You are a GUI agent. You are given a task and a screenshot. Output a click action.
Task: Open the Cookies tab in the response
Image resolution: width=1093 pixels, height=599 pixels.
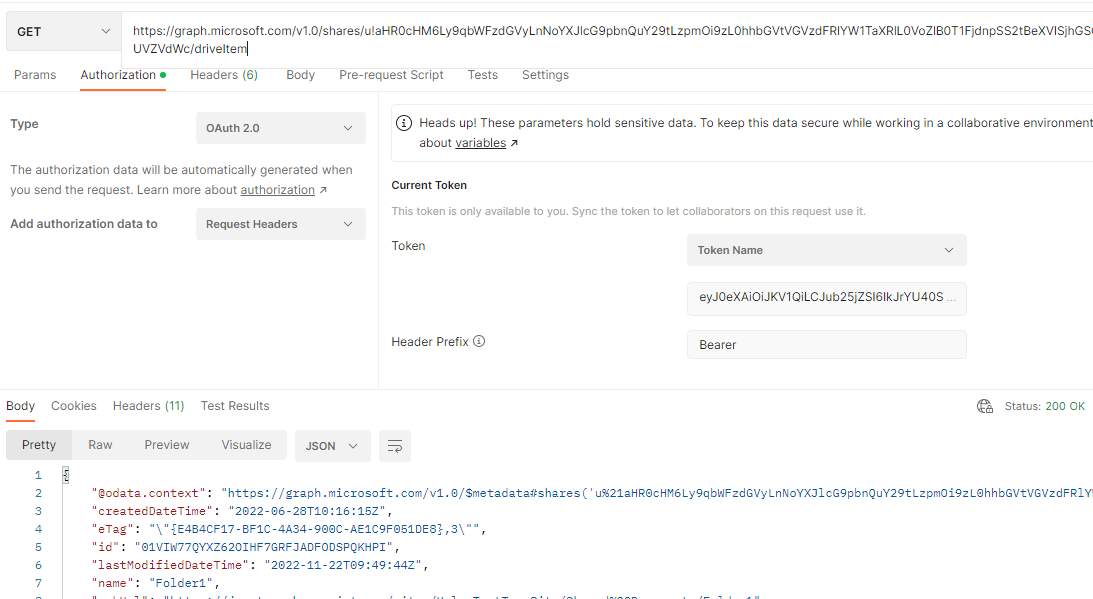(74, 406)
